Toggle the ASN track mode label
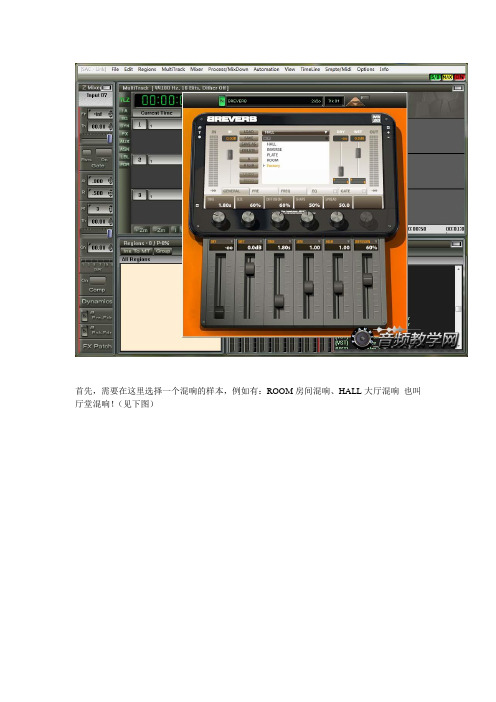 [x=124, y=149]
